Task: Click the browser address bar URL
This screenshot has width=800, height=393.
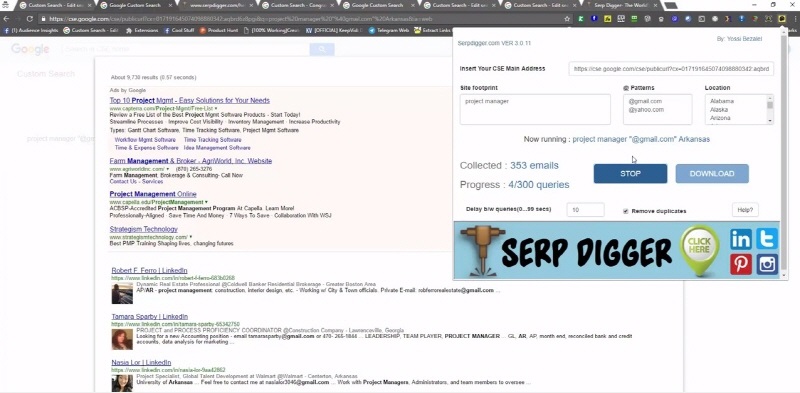Action: [241, 19]
